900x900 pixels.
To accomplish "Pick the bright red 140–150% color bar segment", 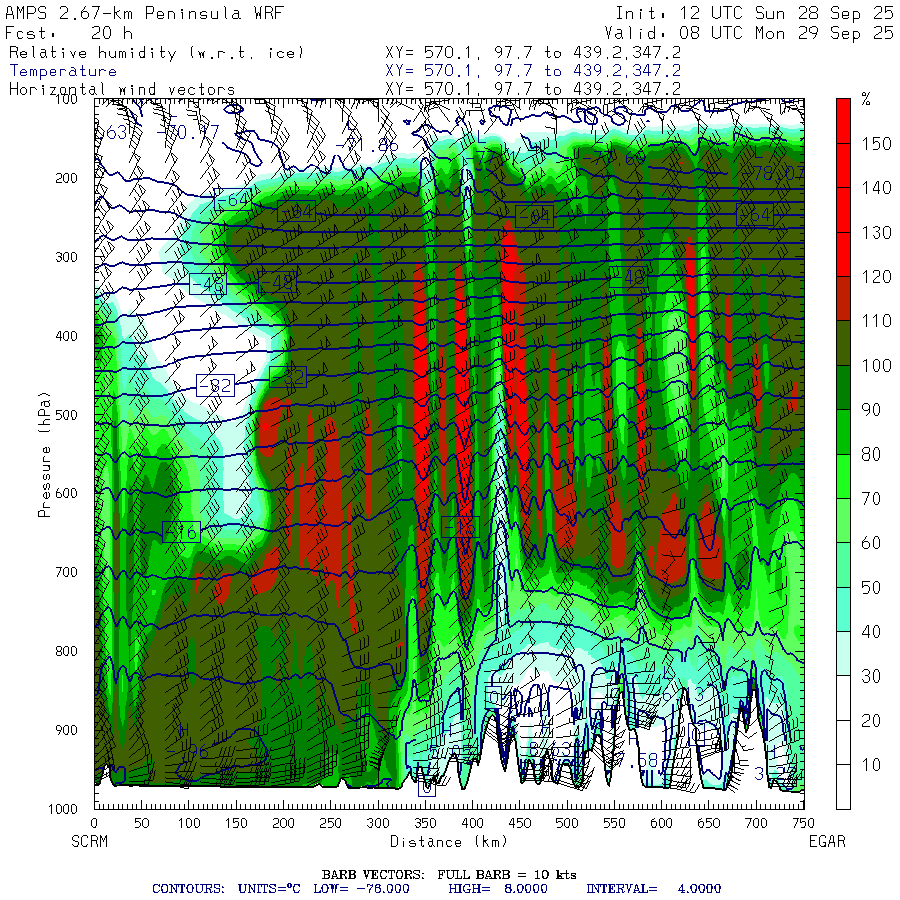I will pyautogui.click(x=843, y=165).
